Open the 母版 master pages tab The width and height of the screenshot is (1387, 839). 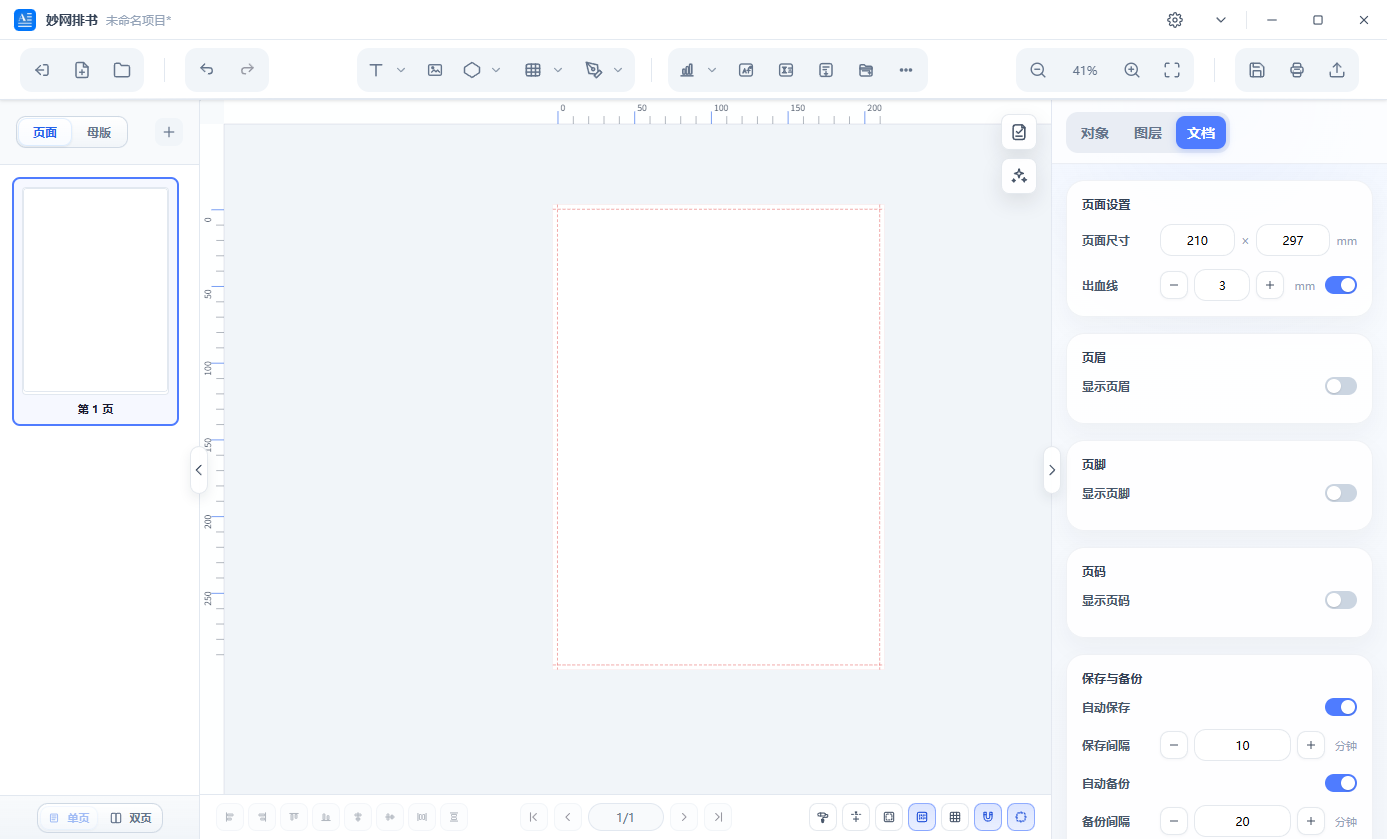point(99,132)
